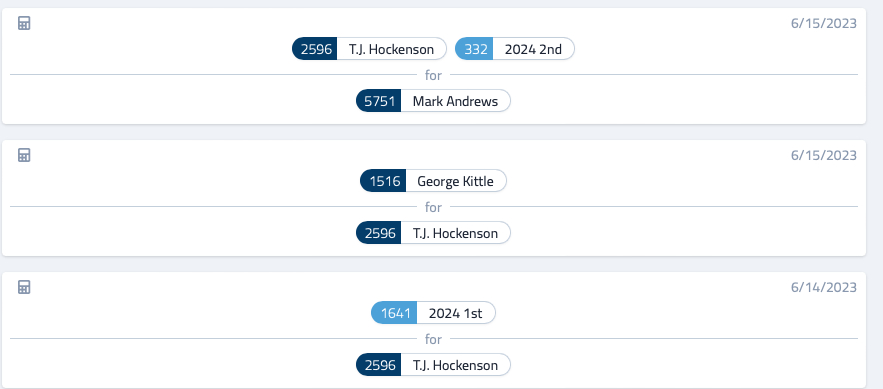The image size is (883, 389).
Task: Click 2596 badge in the first trade card
Action: (x=315, y=49)
